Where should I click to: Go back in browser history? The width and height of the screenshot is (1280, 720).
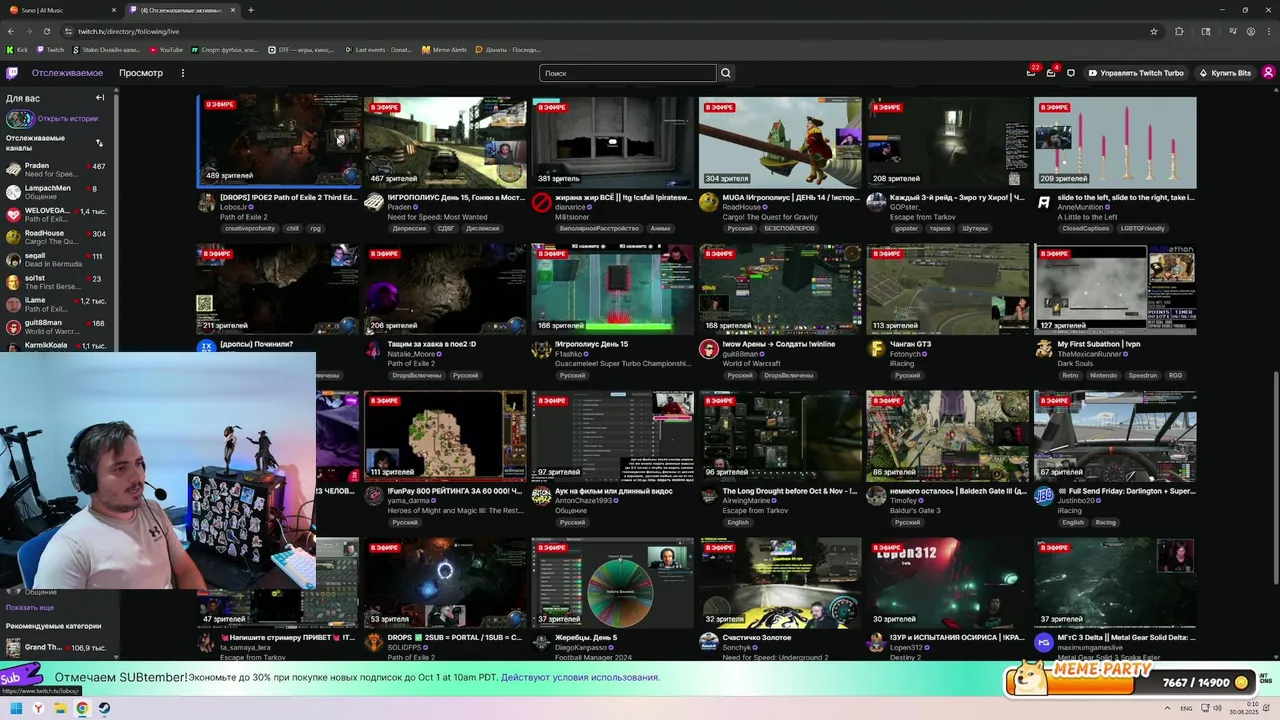pos(11,32)
